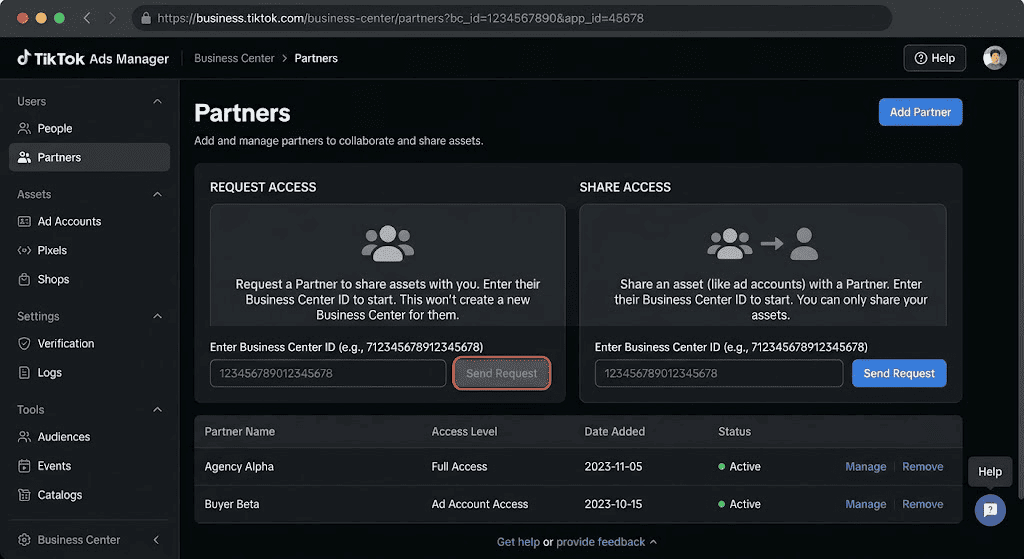The image size is (1024, 559).
Task: Click the Access Level column header
Action: point(464,432)
